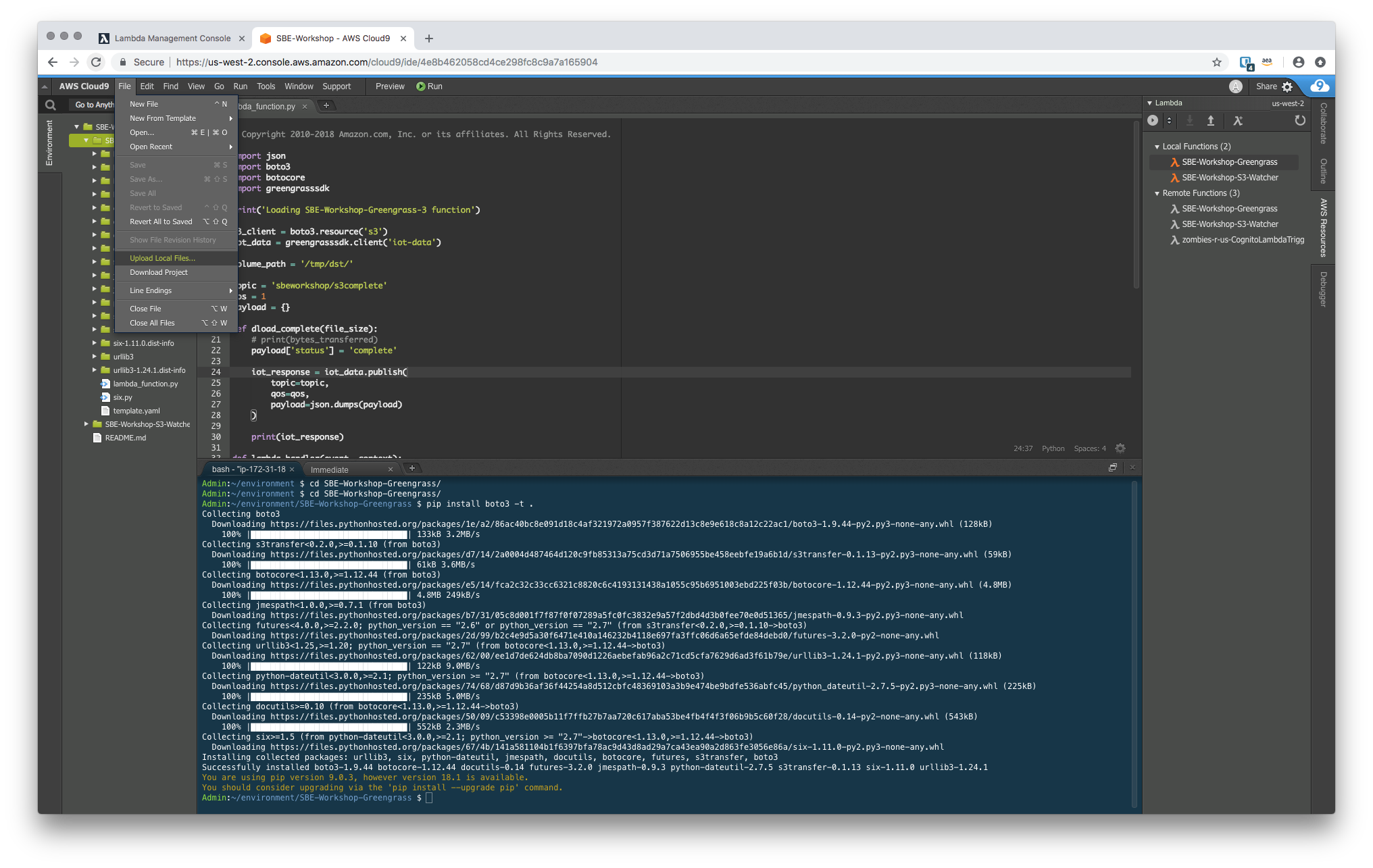
Task: Open the user avatar A icon
Action: [1236, 86]
